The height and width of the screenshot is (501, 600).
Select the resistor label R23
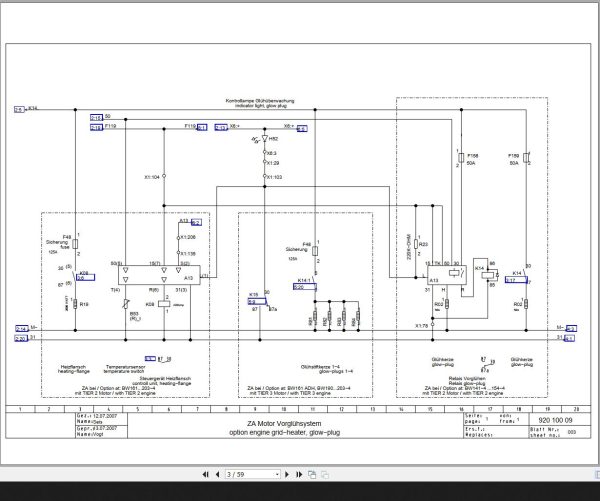(423, 244)
